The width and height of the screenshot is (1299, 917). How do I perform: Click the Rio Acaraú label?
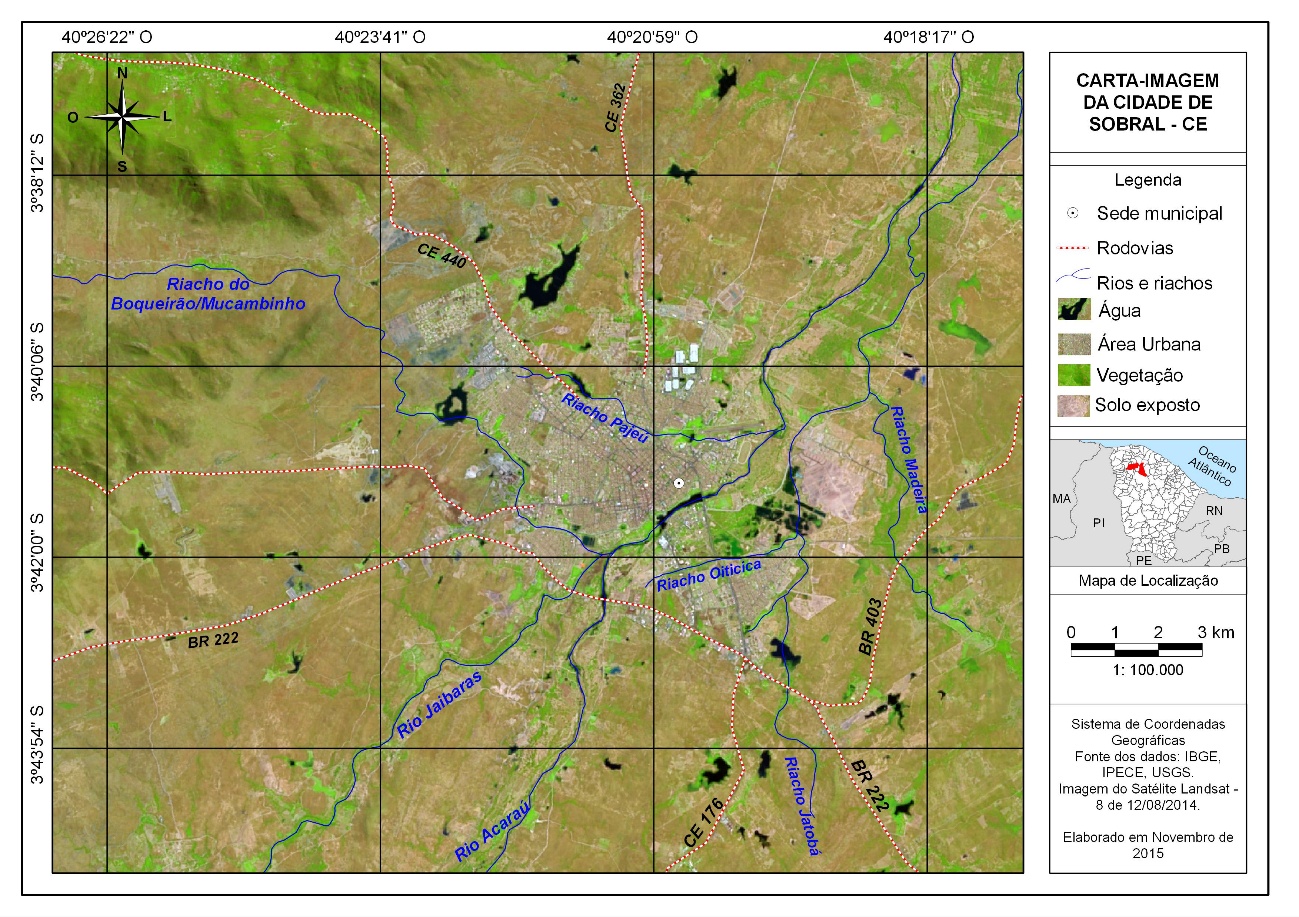point(491,831)
